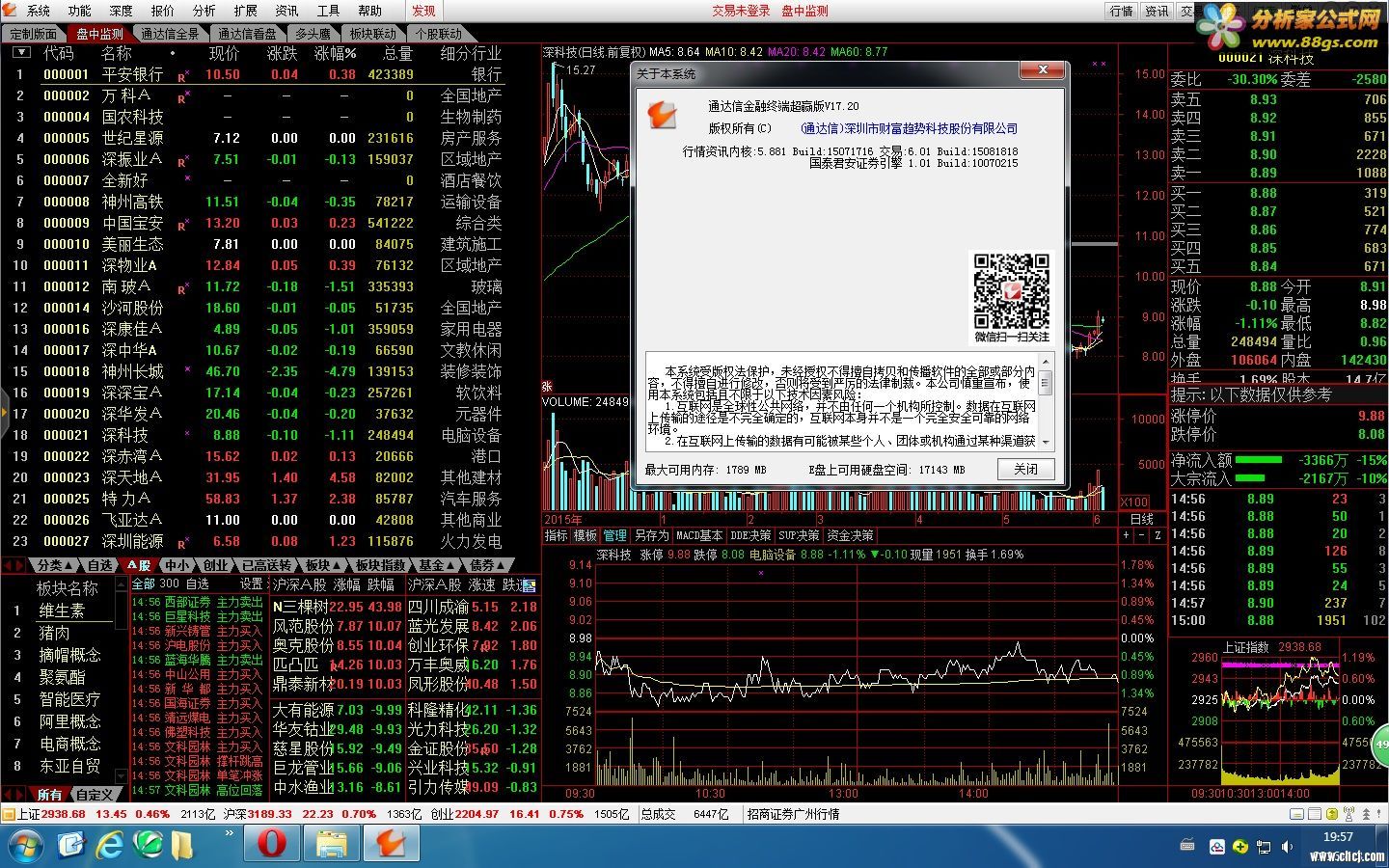
Task: Open Internet Explorer from the taskbar
Action: coord(109,845)
